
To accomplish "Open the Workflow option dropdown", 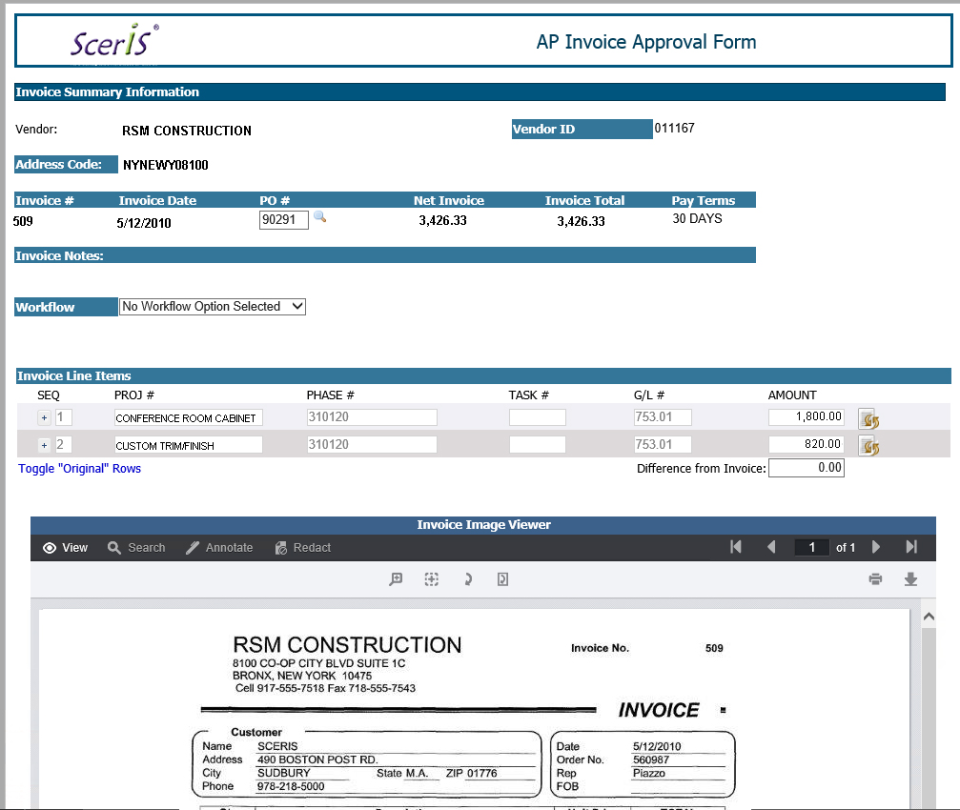I will [x=212, y=307].
